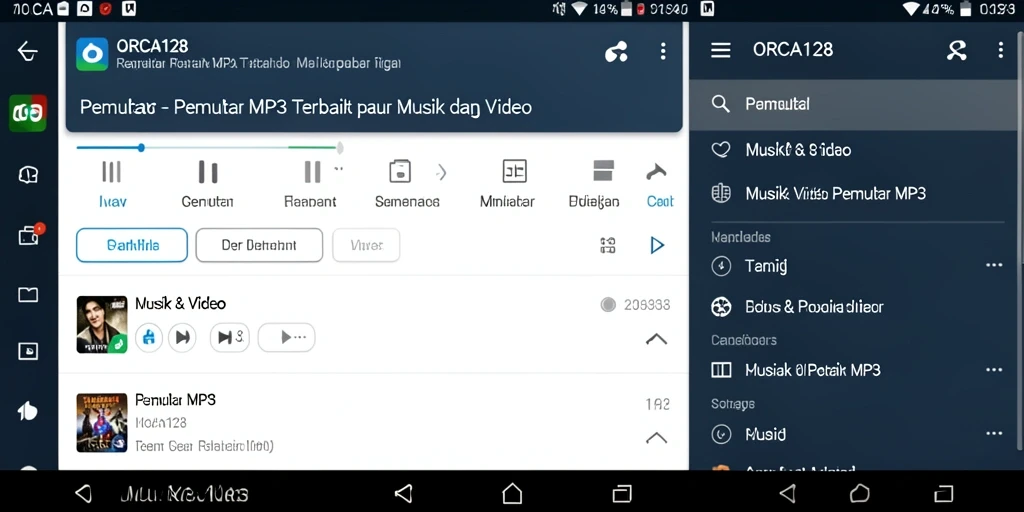
Task: Open the profile icon in right panel header
Action: (x=957, y=50)
